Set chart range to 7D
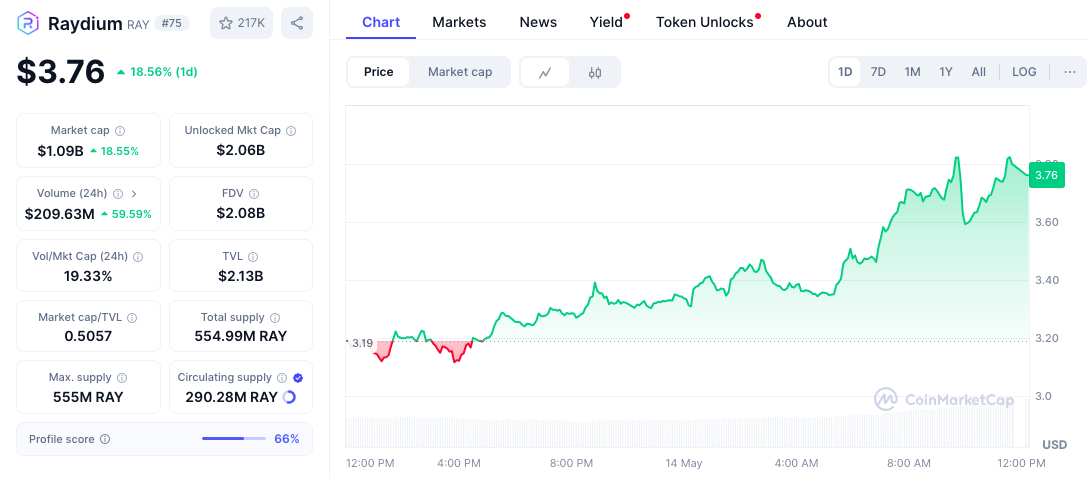 tap(878, 72)
